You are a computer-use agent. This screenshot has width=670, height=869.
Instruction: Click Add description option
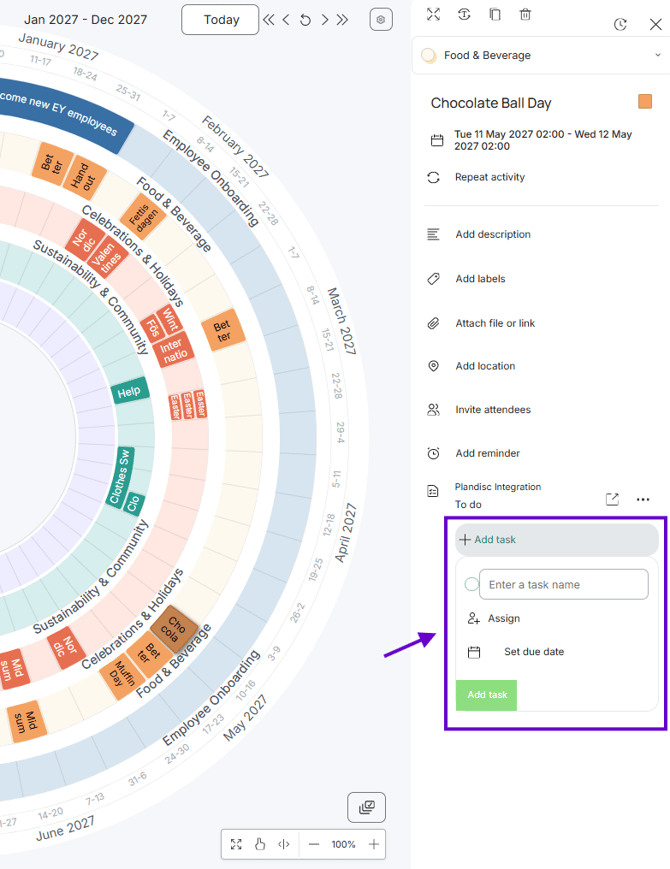[x=493, y=234]
